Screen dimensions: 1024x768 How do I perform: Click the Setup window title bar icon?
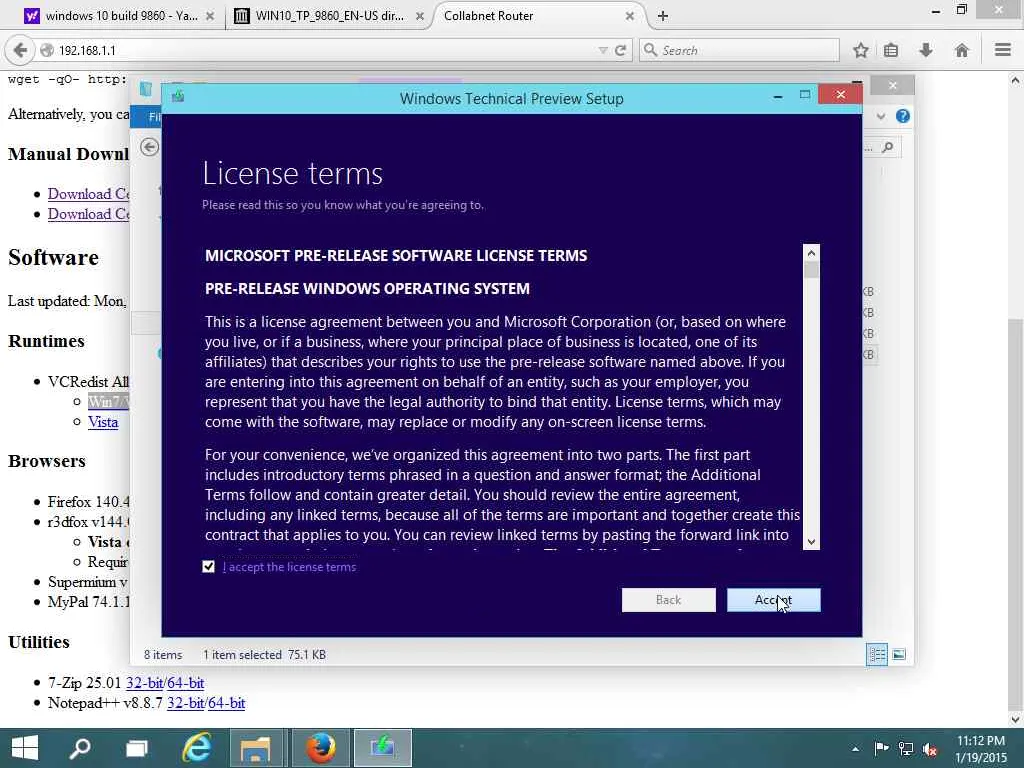click(x=178, y=97)
